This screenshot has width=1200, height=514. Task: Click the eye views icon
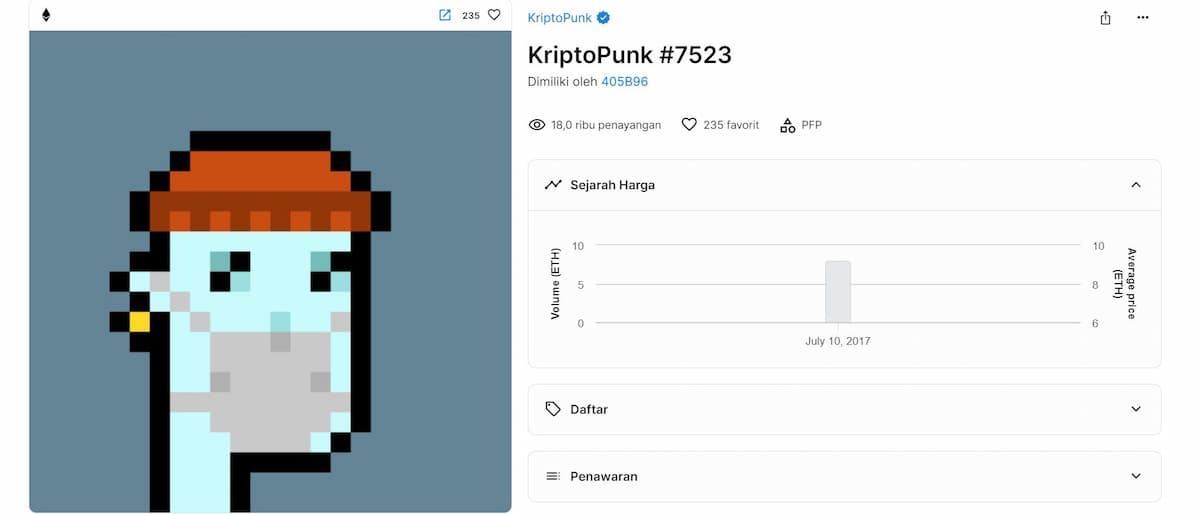[537, 125]
